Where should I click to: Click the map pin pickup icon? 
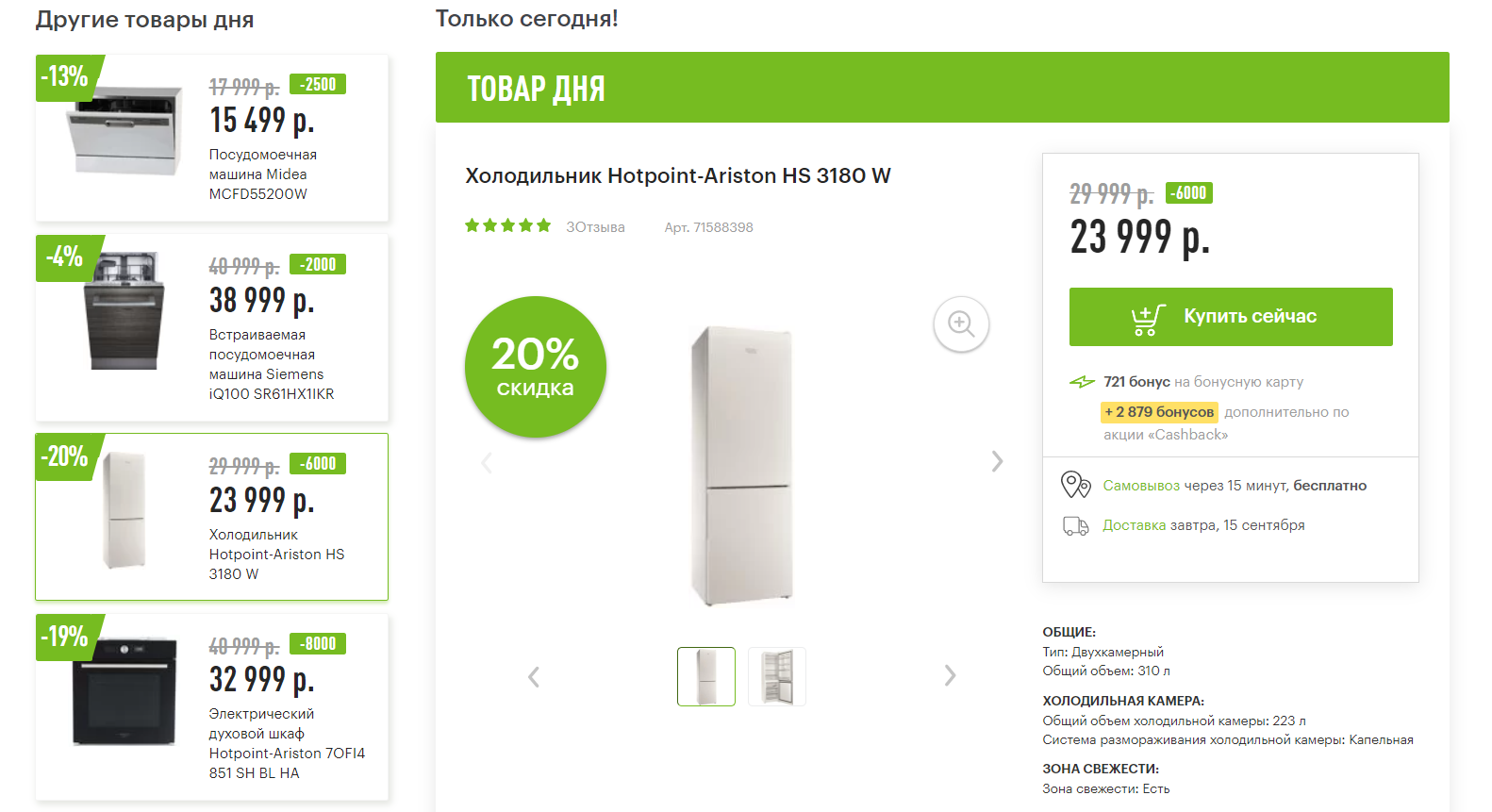(1075, 485)
